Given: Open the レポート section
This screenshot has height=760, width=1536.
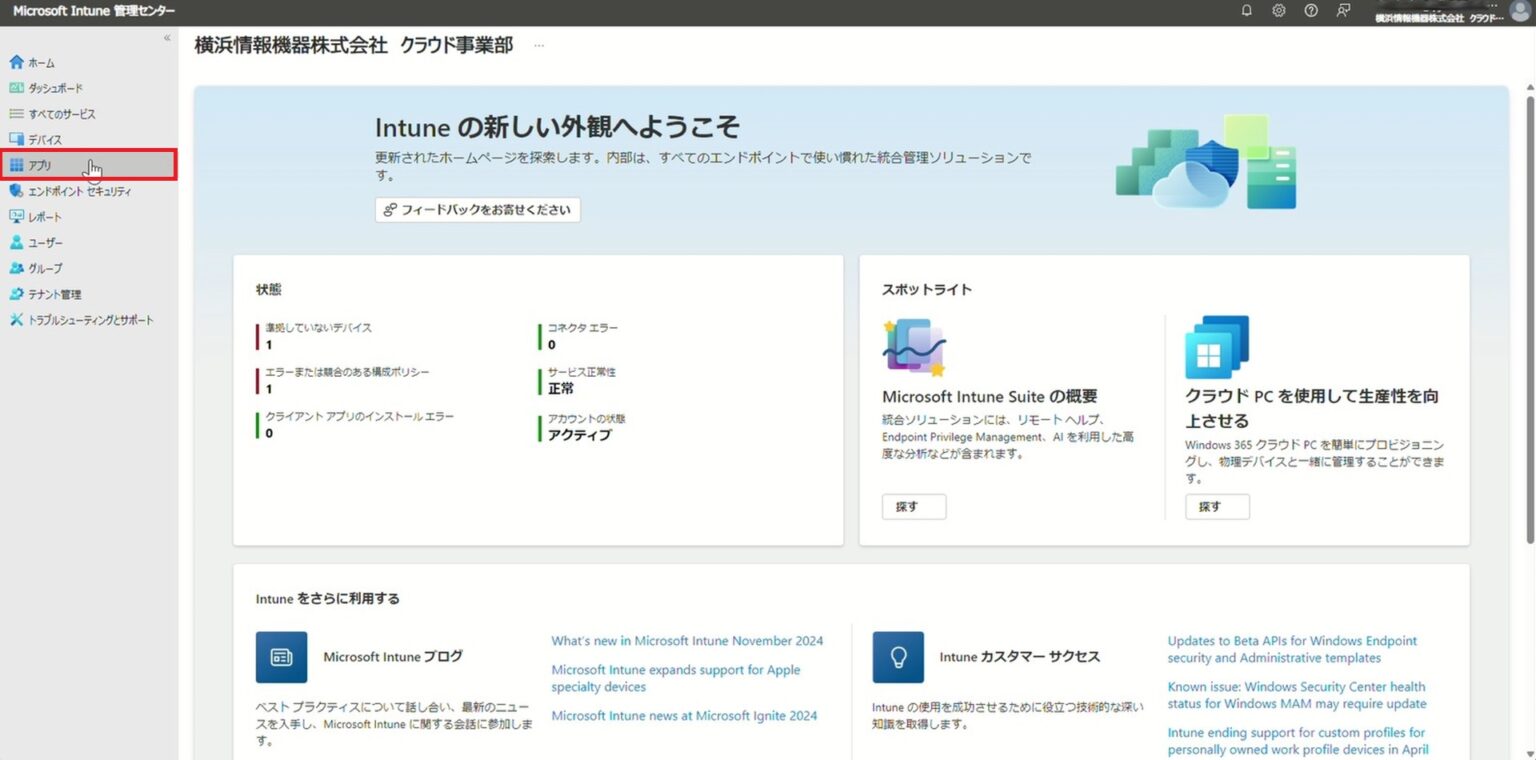Looking at the screenshot, I should click(42, 216).
